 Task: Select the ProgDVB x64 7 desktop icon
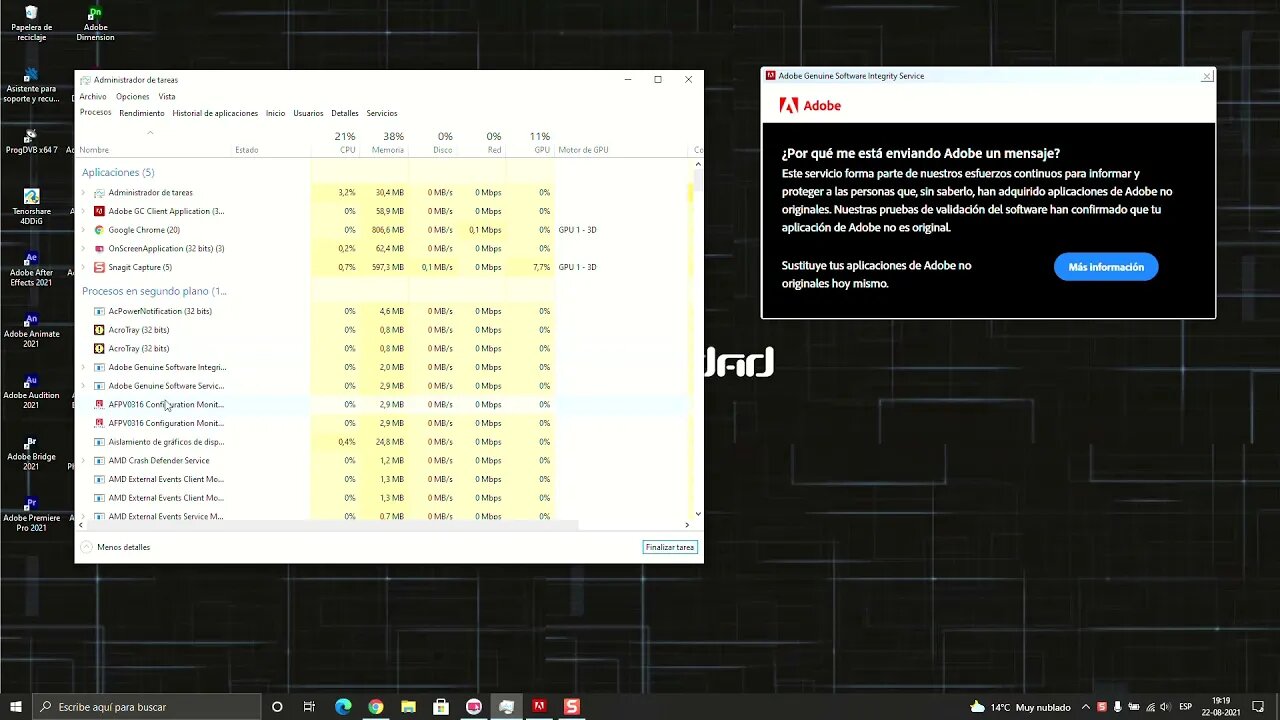click(31, 141)
